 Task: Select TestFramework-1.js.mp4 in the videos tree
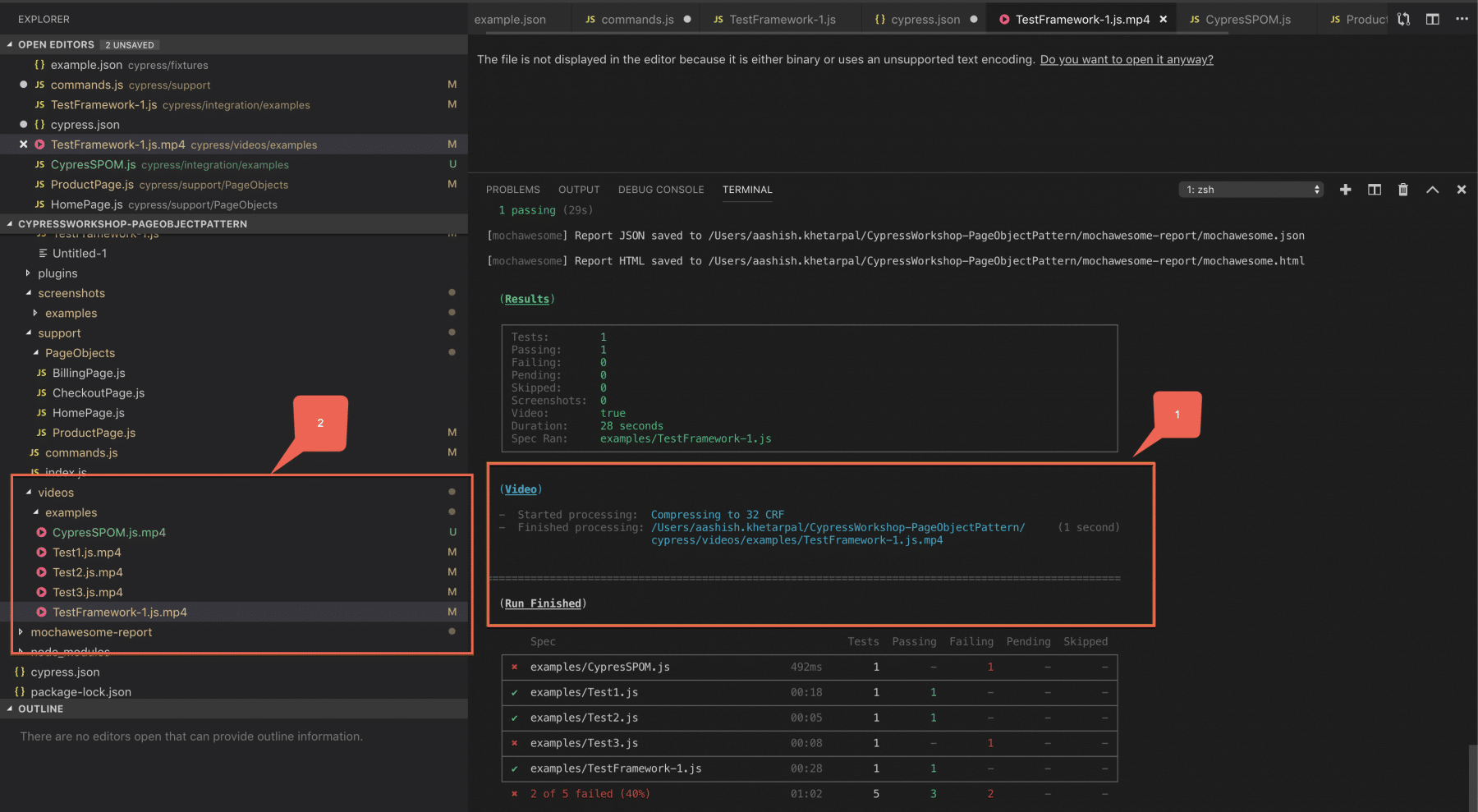click(x=120, y=612)
